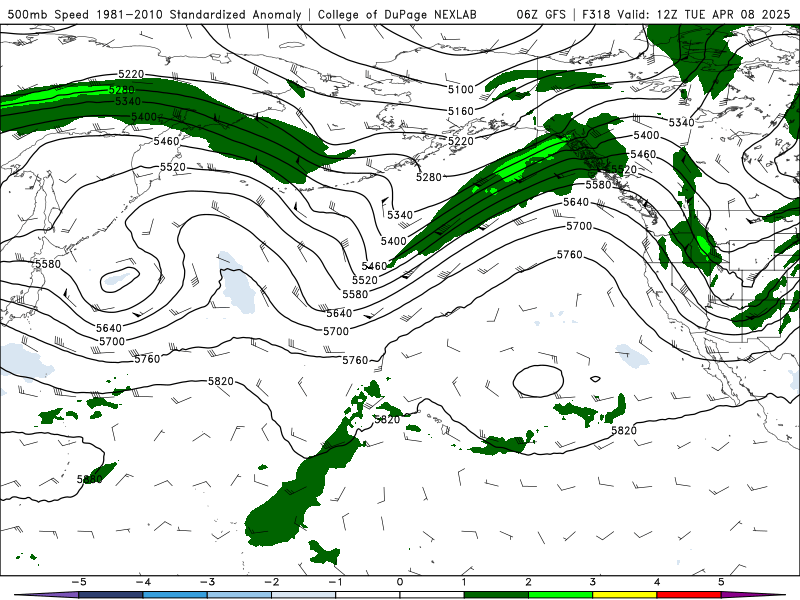Select the bright green colorbar swatch
The width and height of the screenshot is (800, 600).
pyautogui.click(x=560, y=595)
